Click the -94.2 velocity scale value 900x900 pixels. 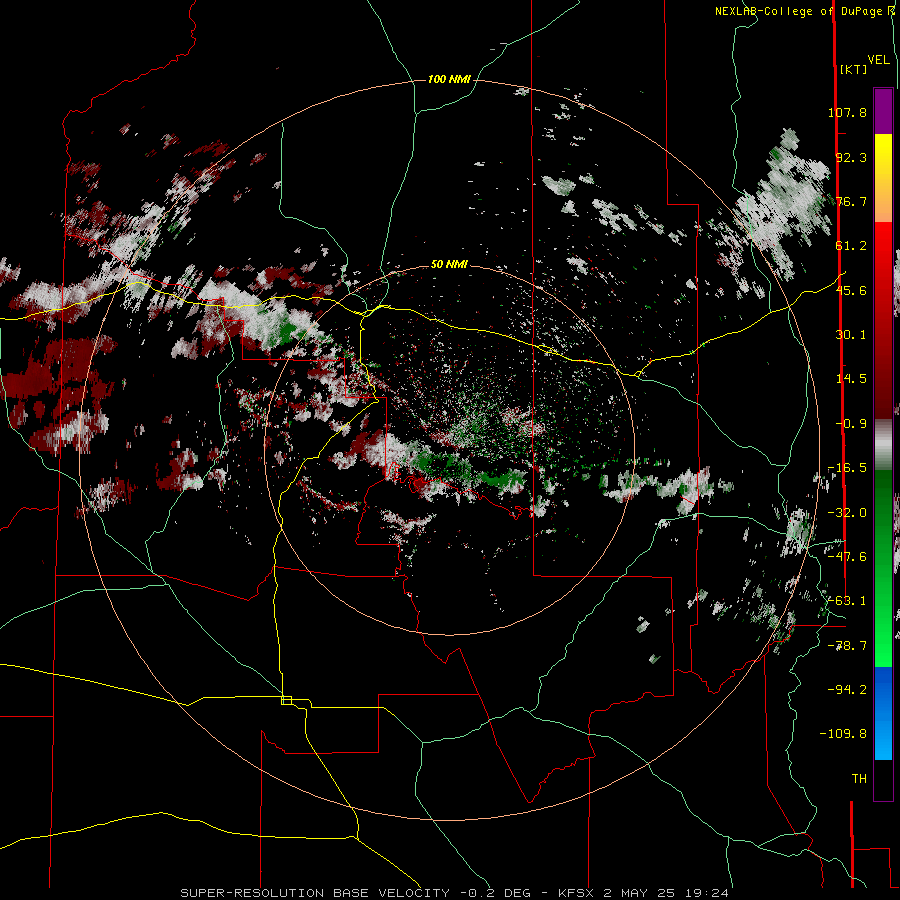[847, 690]
